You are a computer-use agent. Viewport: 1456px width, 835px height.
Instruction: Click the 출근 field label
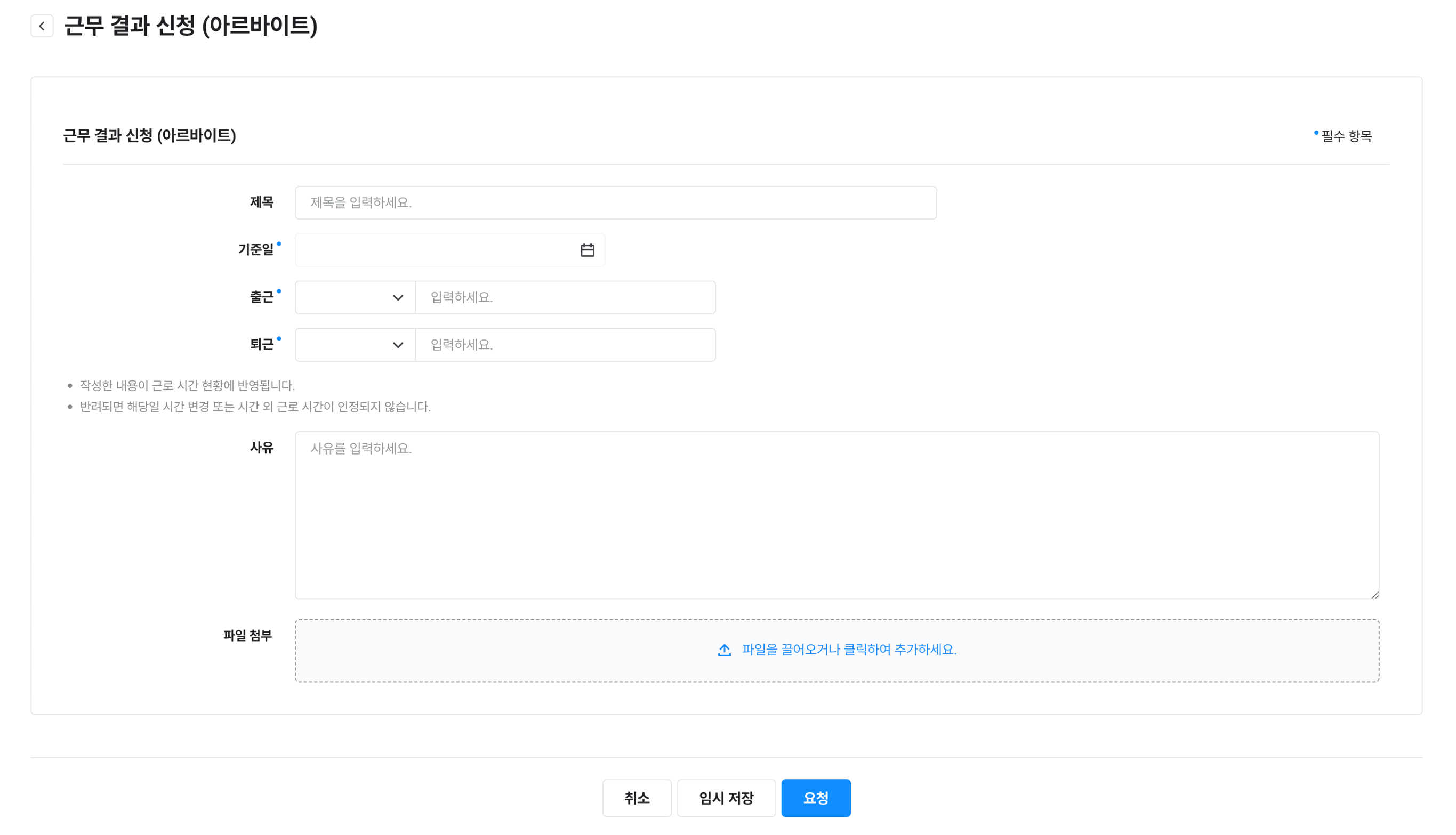click(262, 297)
